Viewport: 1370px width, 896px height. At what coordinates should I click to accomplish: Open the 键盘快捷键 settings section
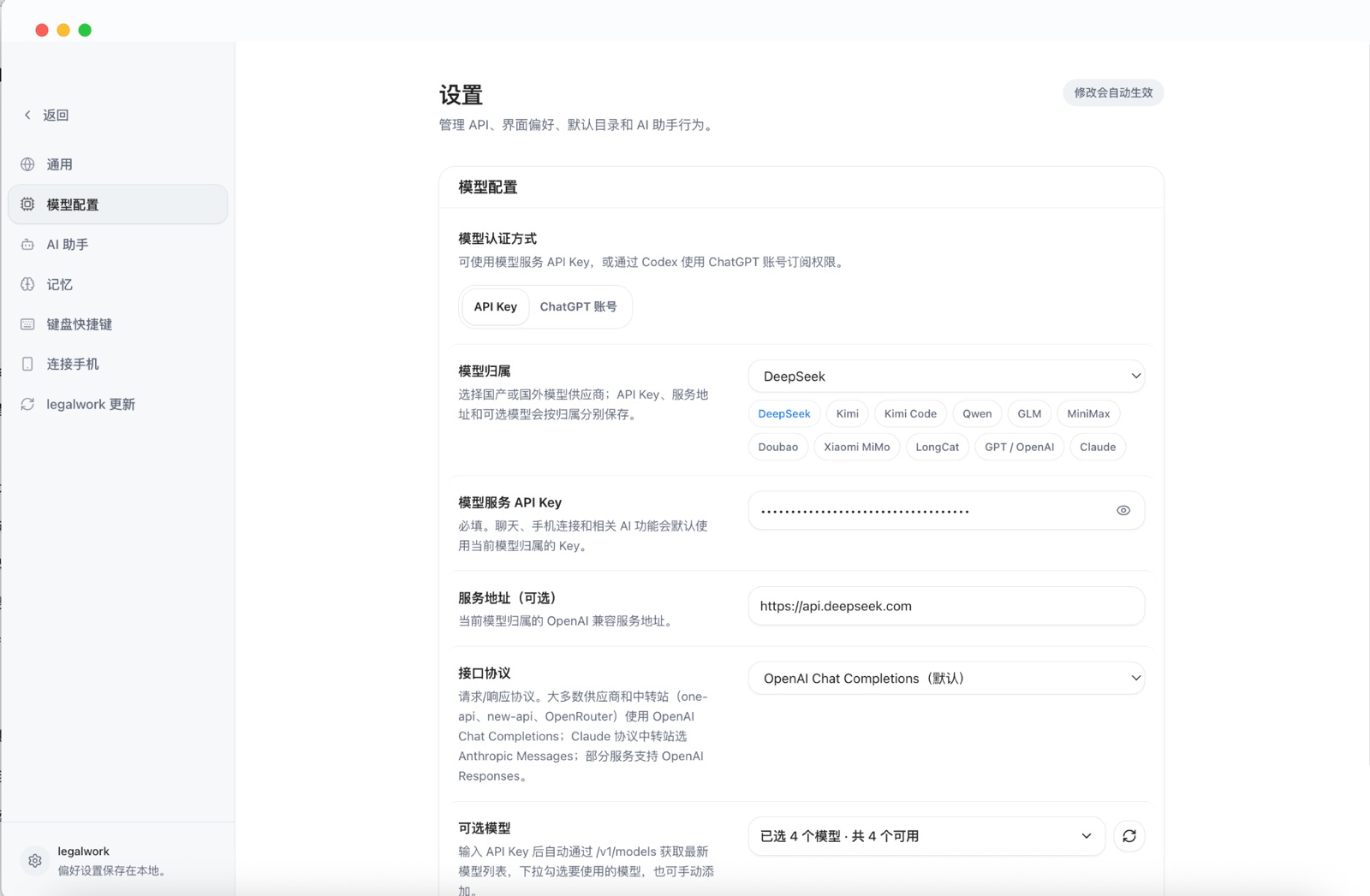tap(118, 324)
